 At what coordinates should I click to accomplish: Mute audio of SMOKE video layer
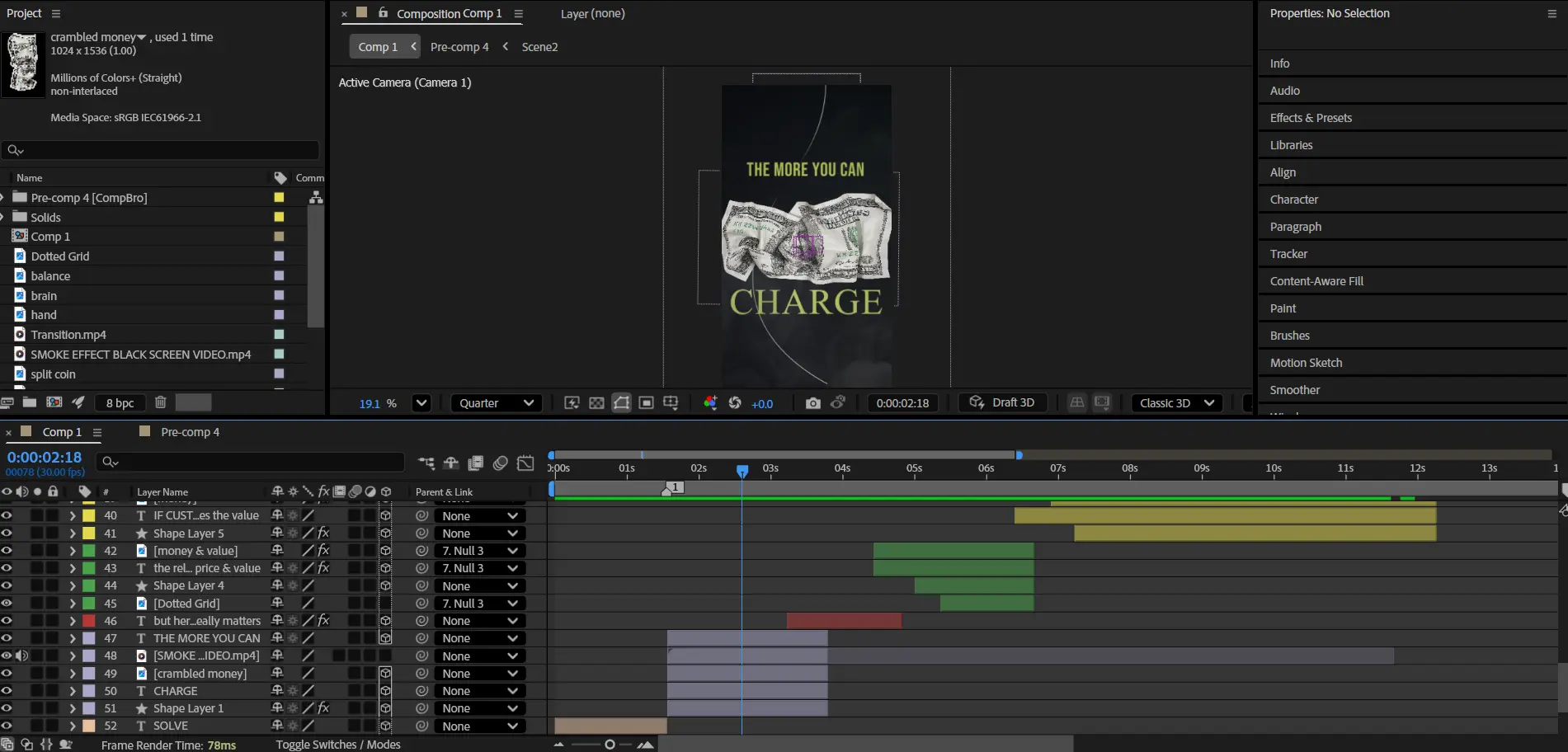tap(22, 656)
